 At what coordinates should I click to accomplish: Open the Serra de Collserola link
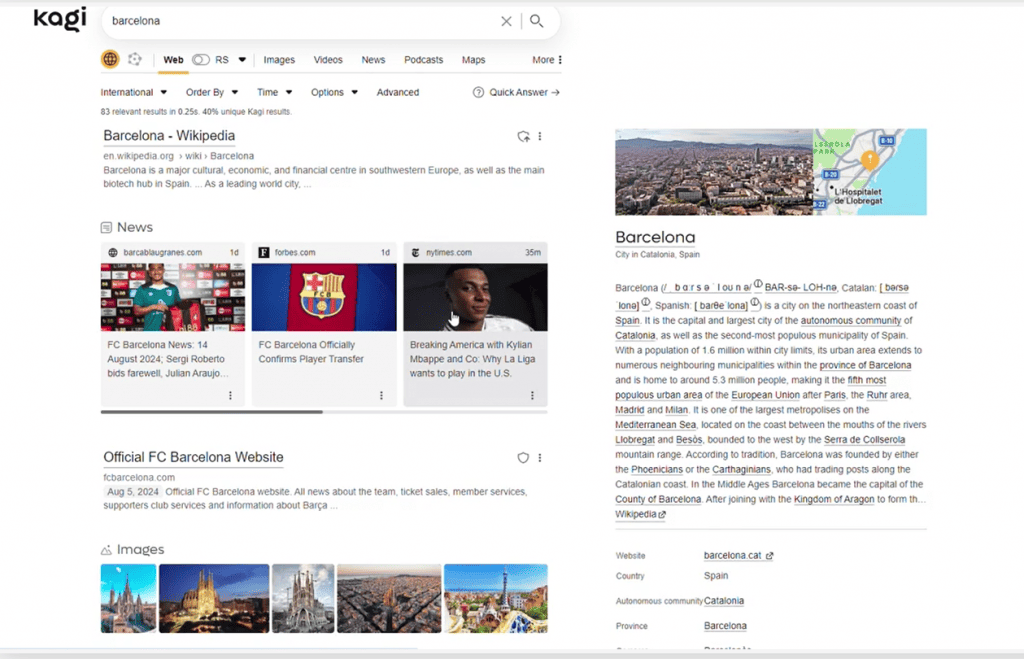pos(865,440)
